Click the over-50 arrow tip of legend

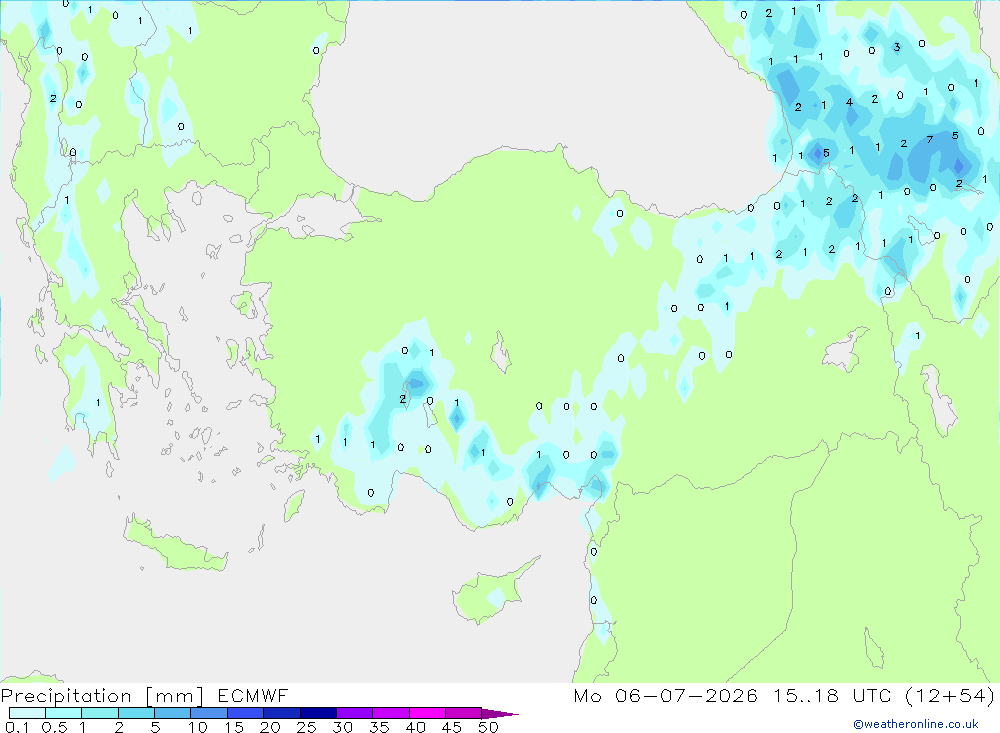pos(500,713)
